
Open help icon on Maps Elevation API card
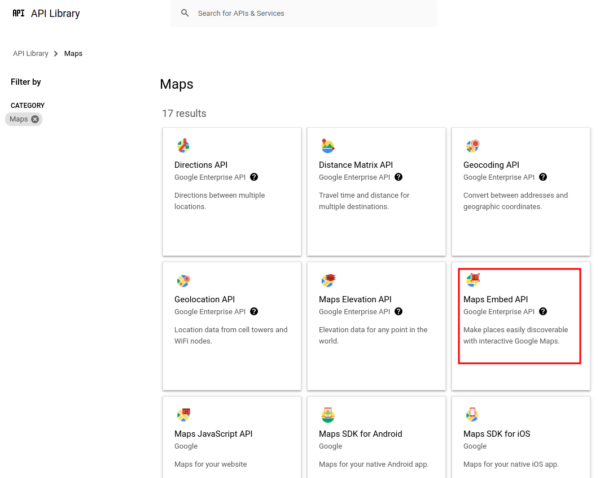(398, 312)
